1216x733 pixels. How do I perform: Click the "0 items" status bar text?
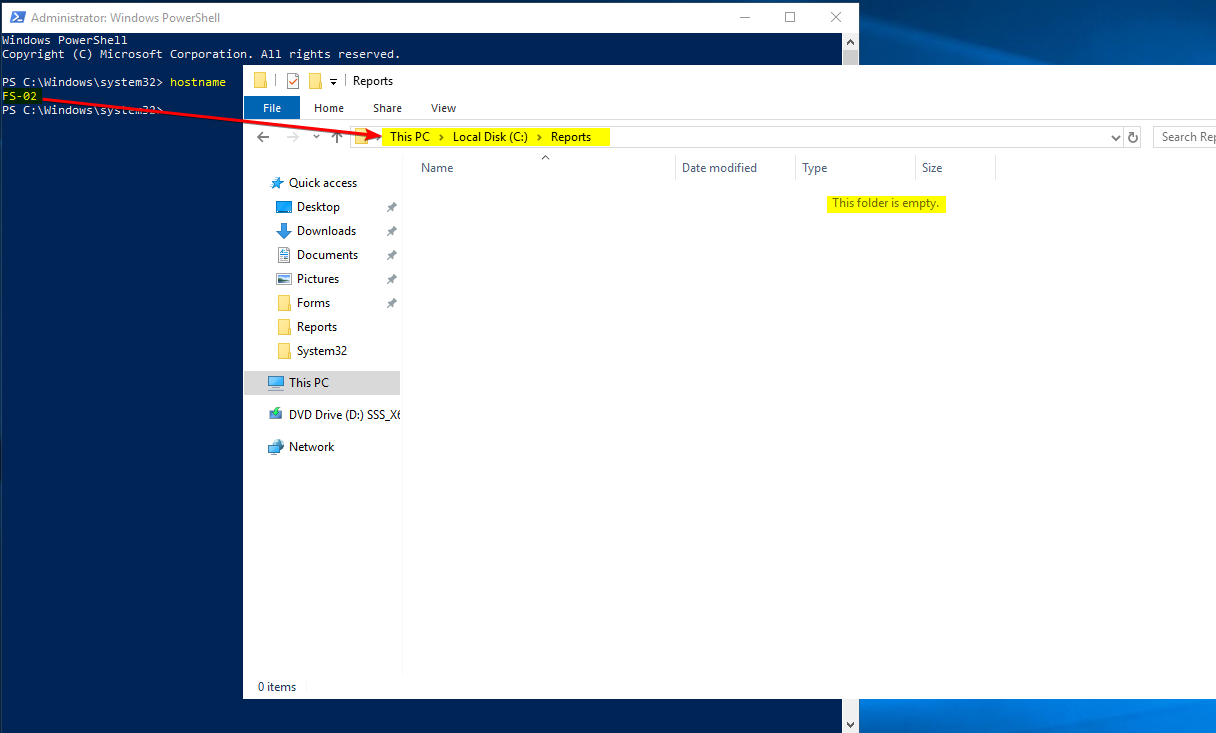click(277, 687)
